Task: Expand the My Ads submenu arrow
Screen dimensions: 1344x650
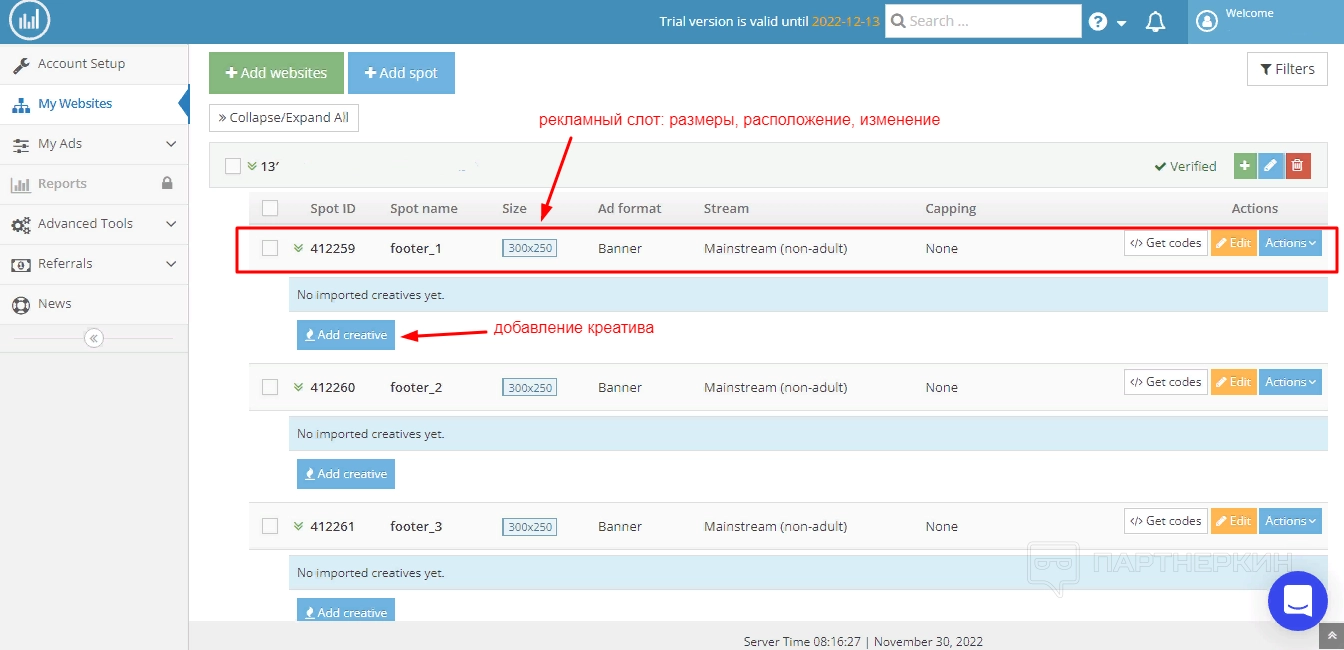Action: pyautogui.click(x=171, y=144)
